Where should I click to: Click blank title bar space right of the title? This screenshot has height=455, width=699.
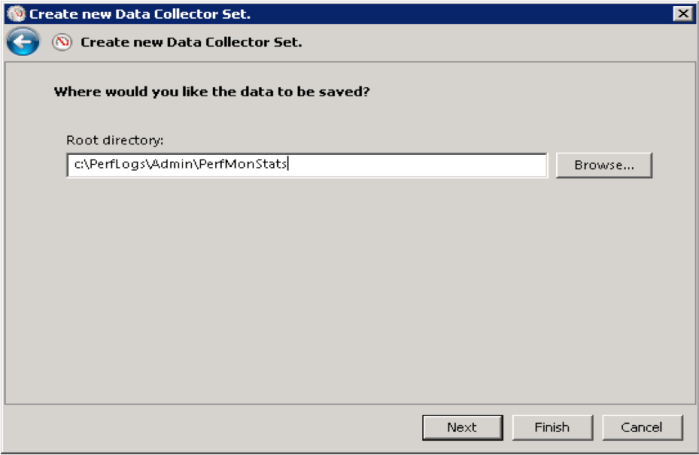click(x=450, y=14)
